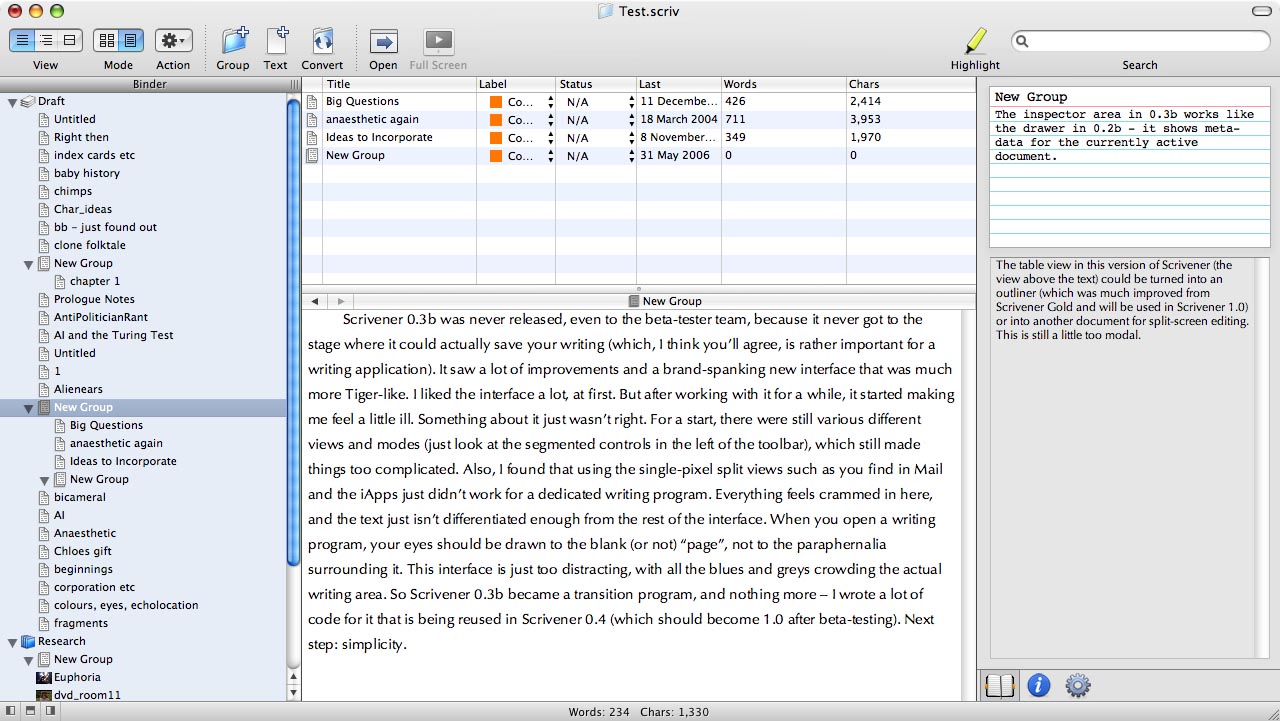Select the split view segment

[x=70, y=41]
